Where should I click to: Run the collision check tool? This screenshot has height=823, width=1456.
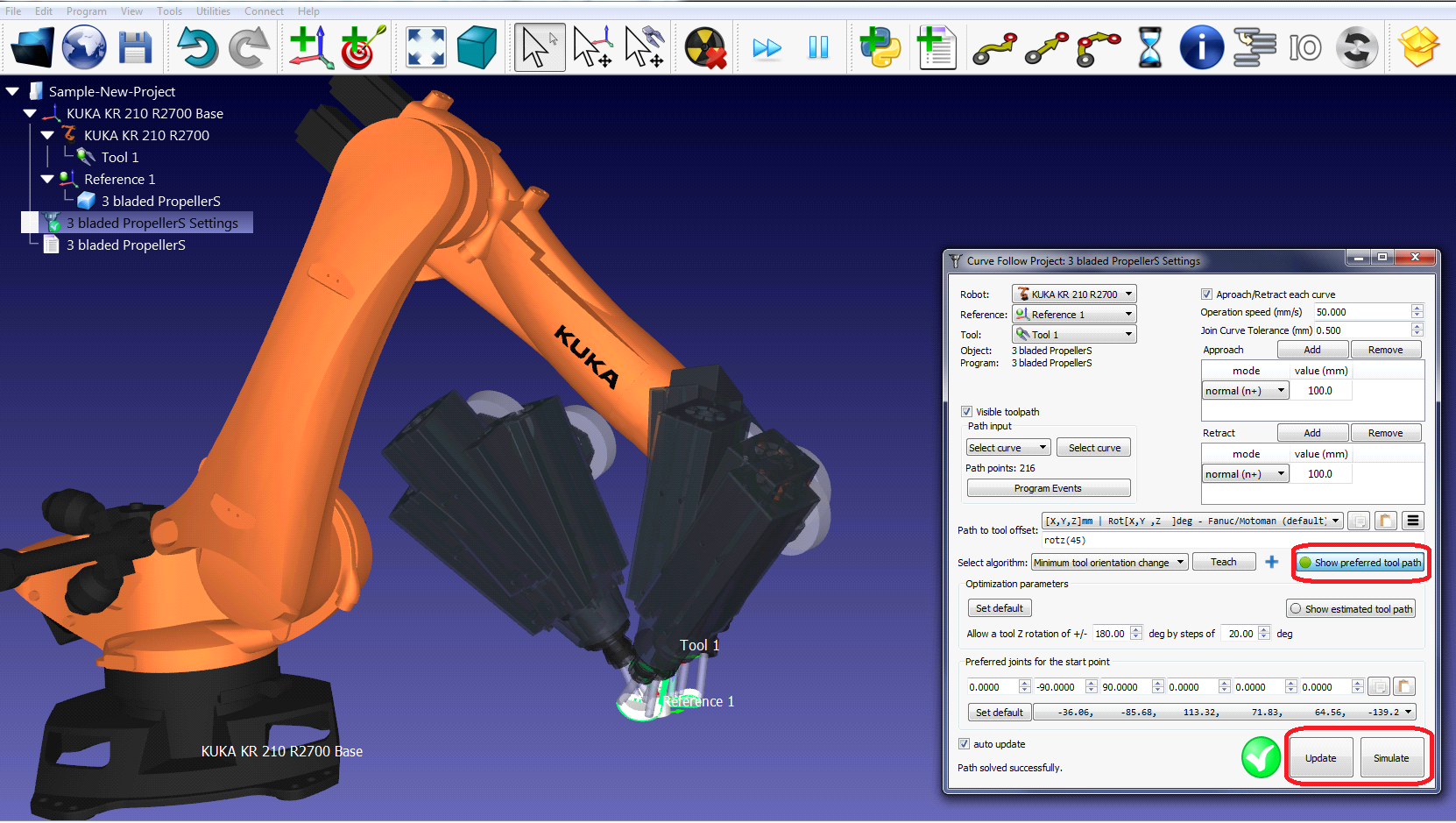coord(703,47)
